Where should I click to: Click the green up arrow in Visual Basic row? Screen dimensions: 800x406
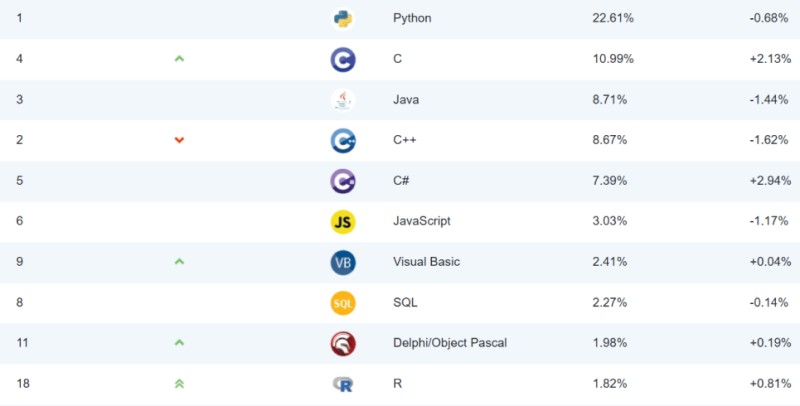pyautogui.click(x=179, y=262)
